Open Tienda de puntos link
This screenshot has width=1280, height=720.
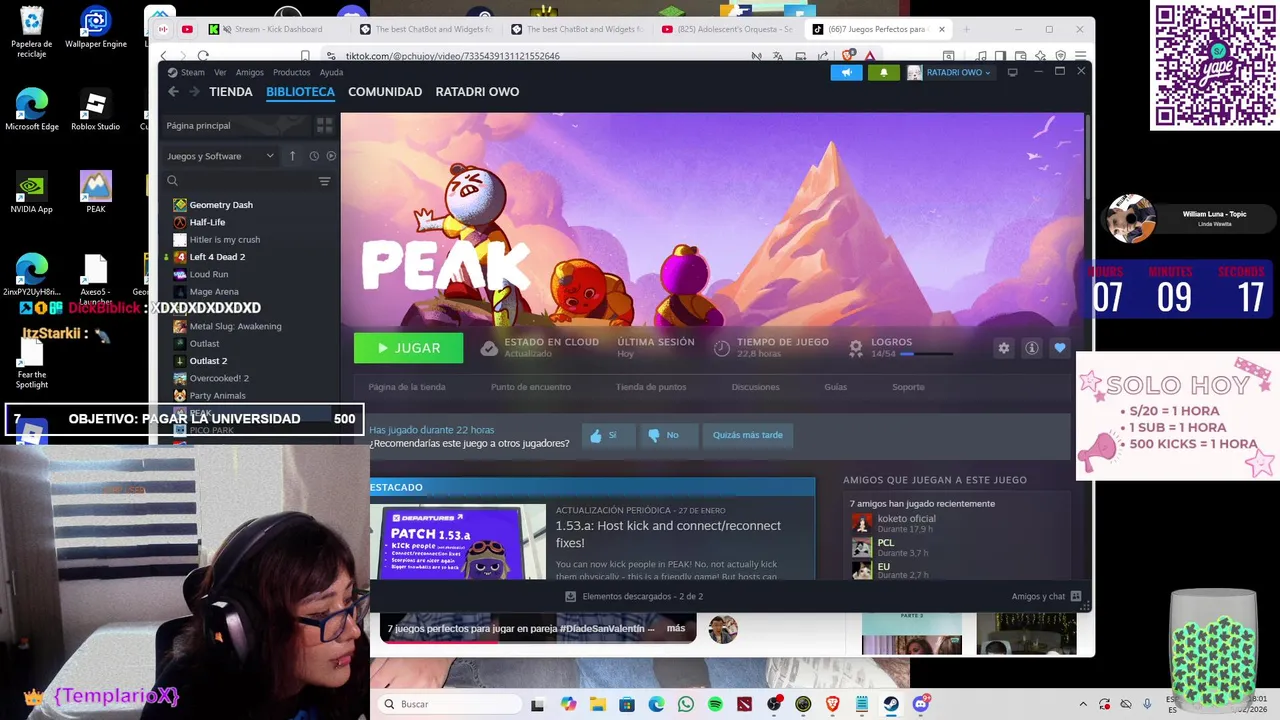pyautogui.click(x=651, y=387)
